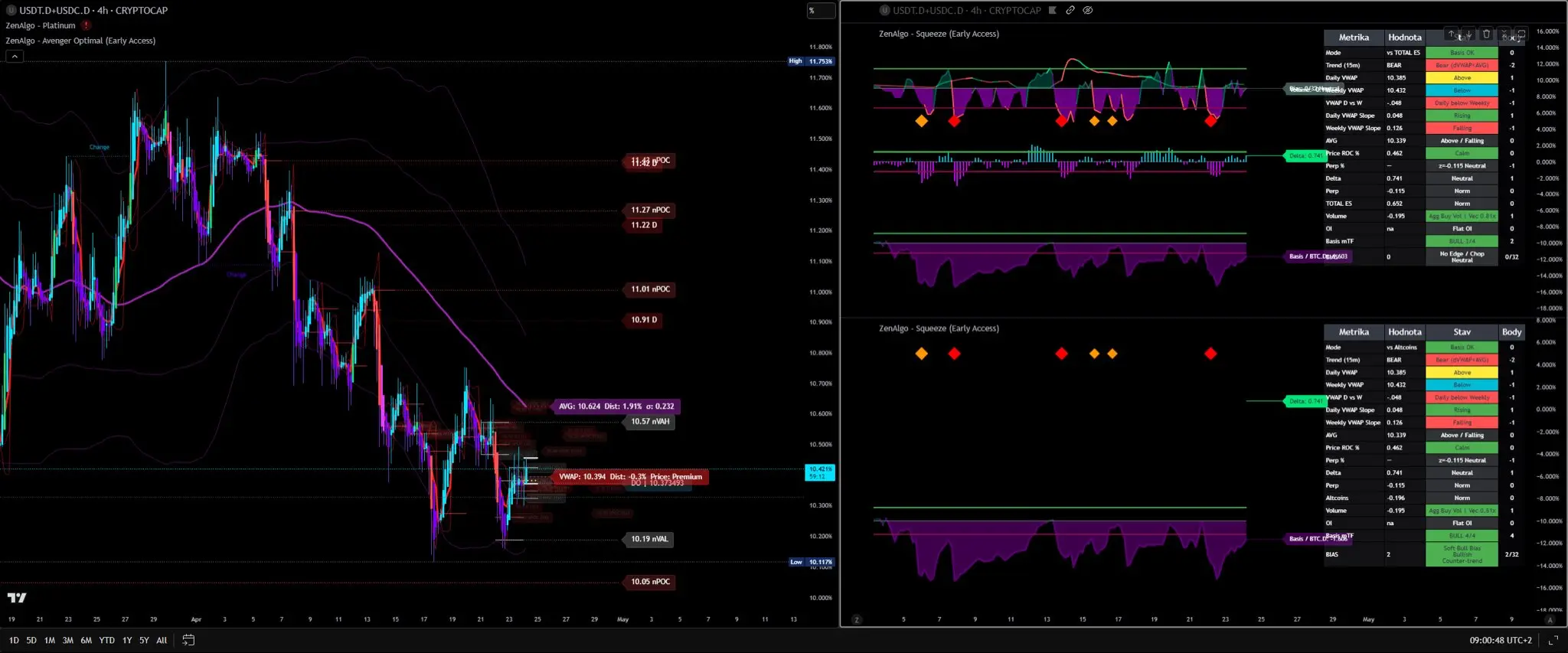Click the current price 10.421% scale label
Viewport: 1568px width, 653px height.
click(821, 472)
